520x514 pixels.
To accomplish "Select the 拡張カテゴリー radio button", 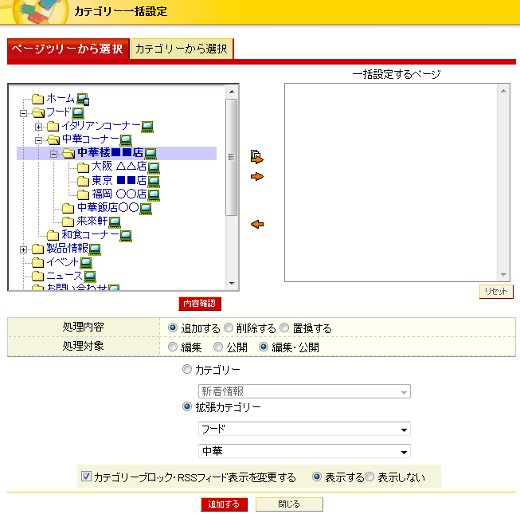I will tap(187, 407).
